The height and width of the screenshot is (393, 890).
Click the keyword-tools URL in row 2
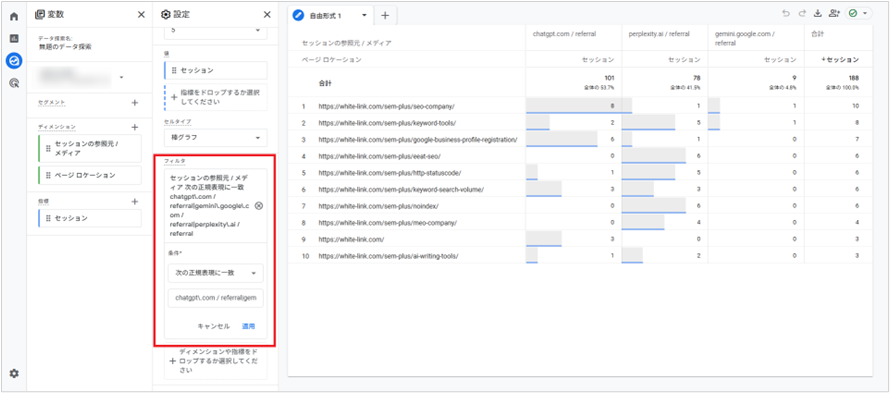coord(387,123)
